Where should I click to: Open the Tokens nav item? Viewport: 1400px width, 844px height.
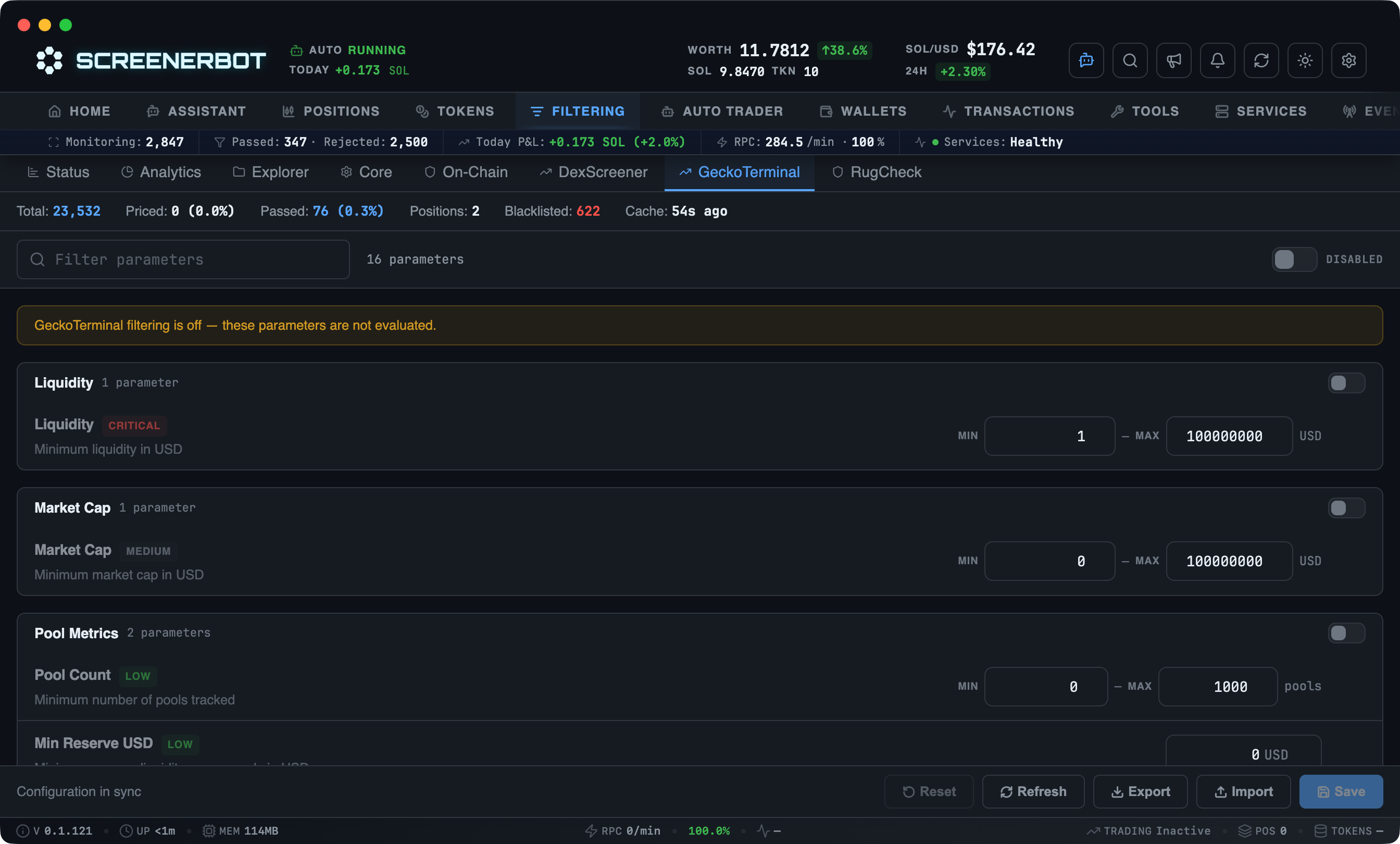click(x=455, y=111)
